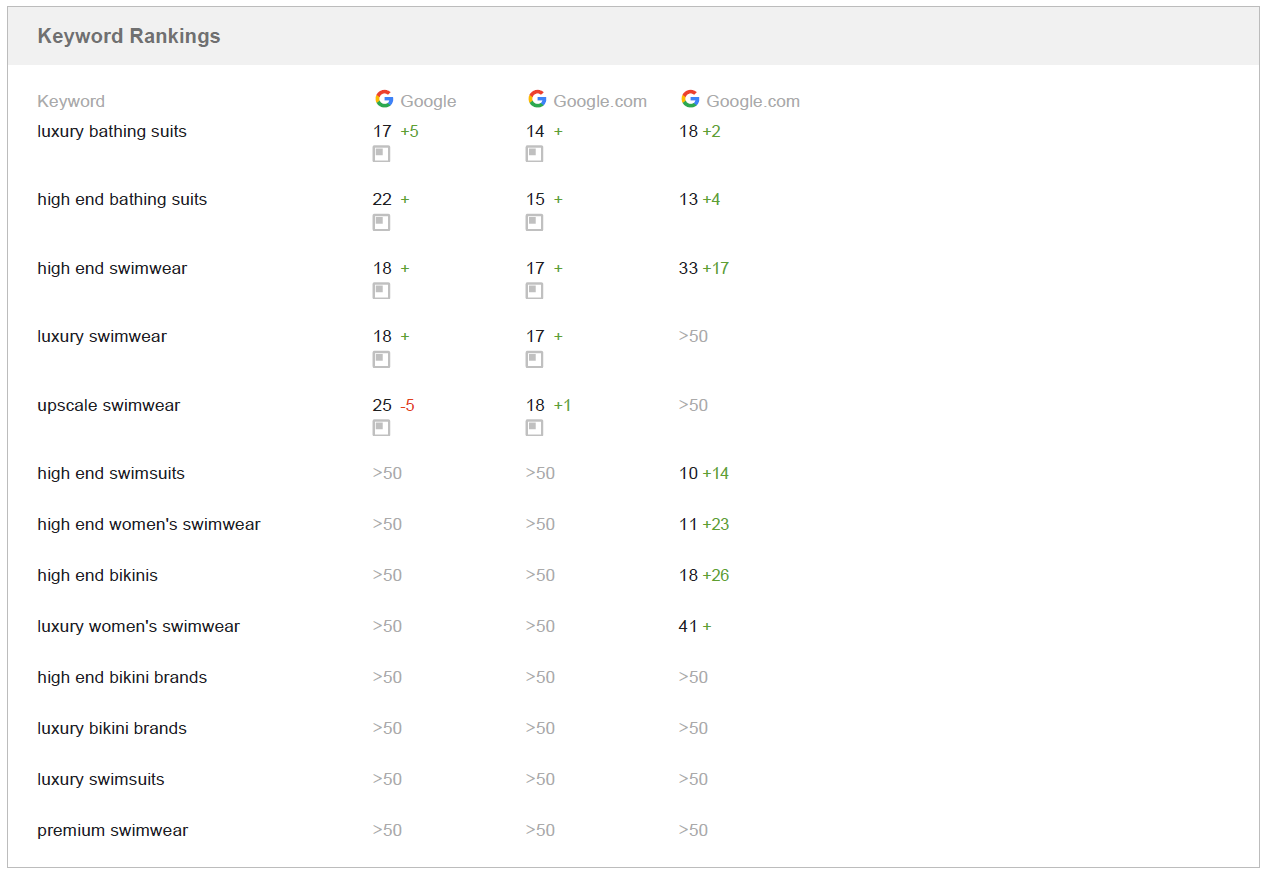Screen dimensions: 1265x873
Task: Click the Google logo in second column header
Action: pos(537,98)
